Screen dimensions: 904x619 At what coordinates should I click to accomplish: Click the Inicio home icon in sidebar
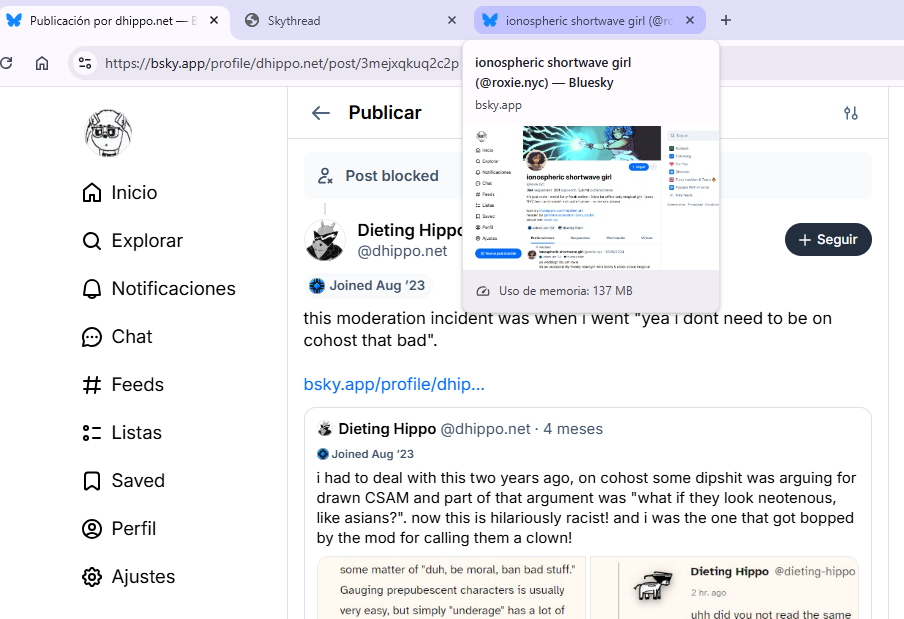[92, 193]
